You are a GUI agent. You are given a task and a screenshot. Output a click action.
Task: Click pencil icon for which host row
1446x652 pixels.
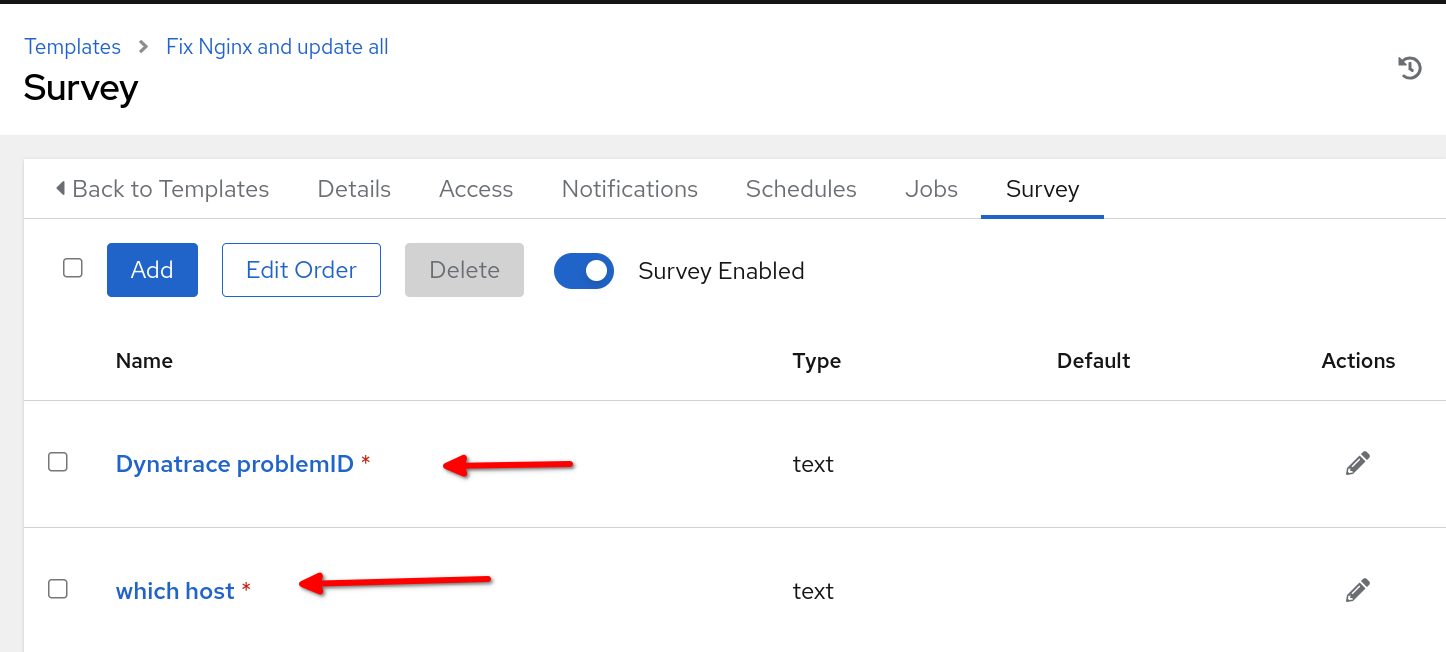click(x=1357, y=590)
